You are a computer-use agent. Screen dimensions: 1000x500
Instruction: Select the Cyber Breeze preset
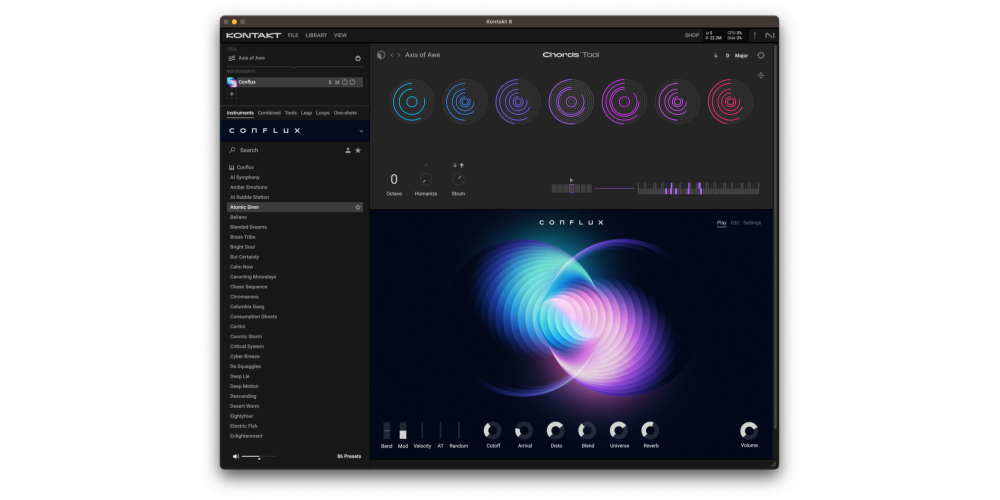tap(245, 357)
